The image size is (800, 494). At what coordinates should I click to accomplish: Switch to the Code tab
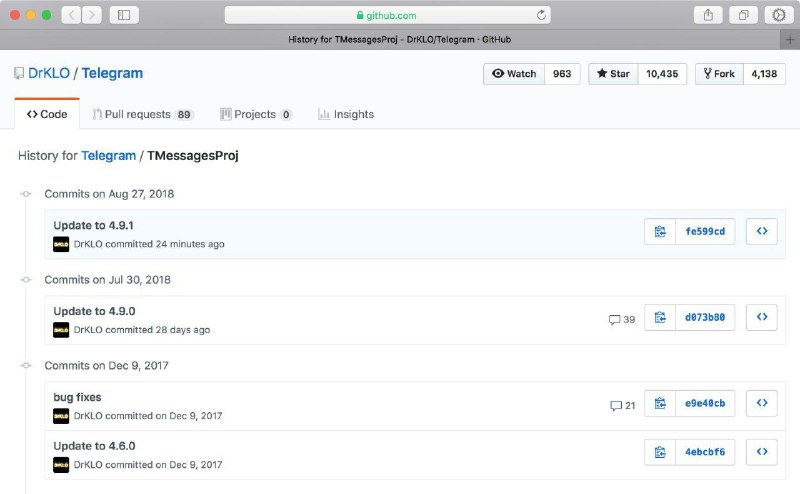point(47,114)
